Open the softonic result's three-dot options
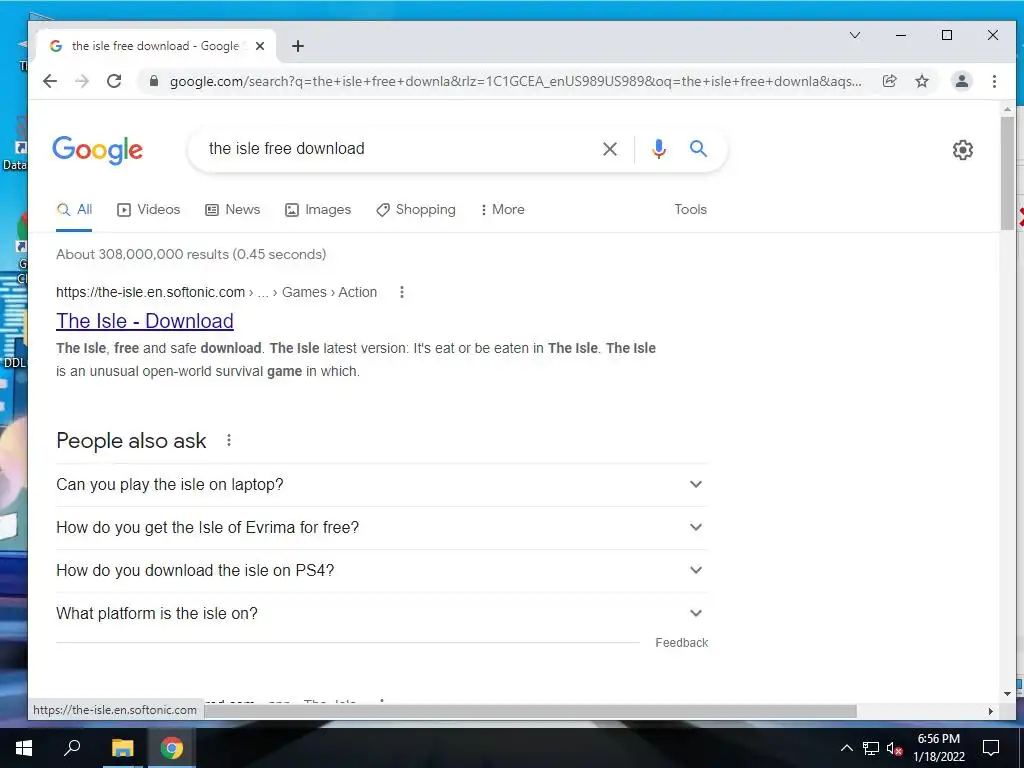Screen dimensions: 1024x768 [402, 292]
